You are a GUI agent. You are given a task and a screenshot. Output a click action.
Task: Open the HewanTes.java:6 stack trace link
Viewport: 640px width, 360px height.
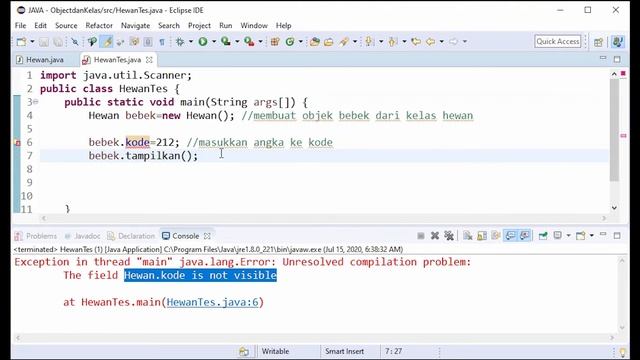coord(212,302)
